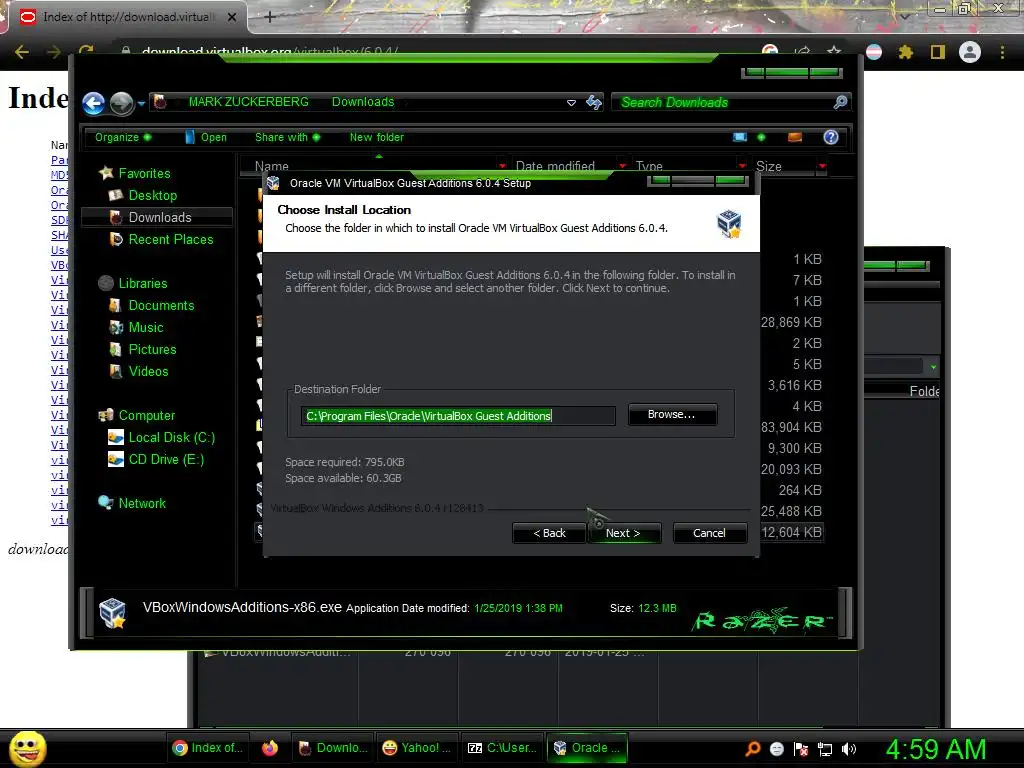
Task: Click the volume speaker tray icon
Action: [x=849, y=748]
